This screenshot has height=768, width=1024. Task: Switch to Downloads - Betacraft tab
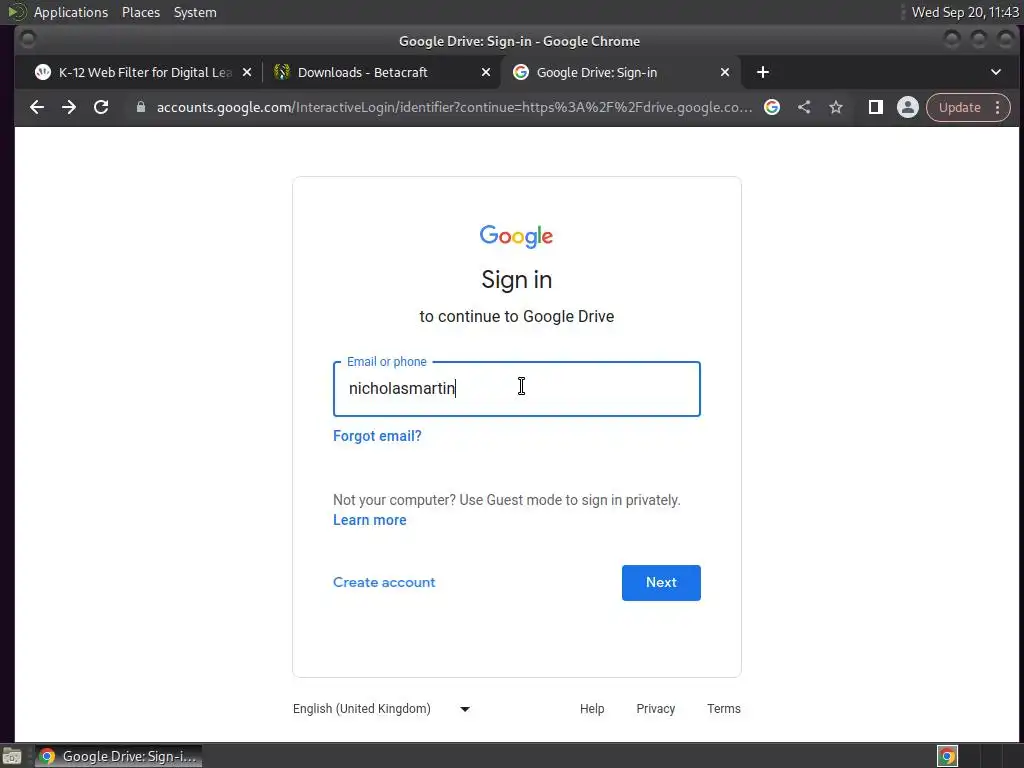[382, 72]
